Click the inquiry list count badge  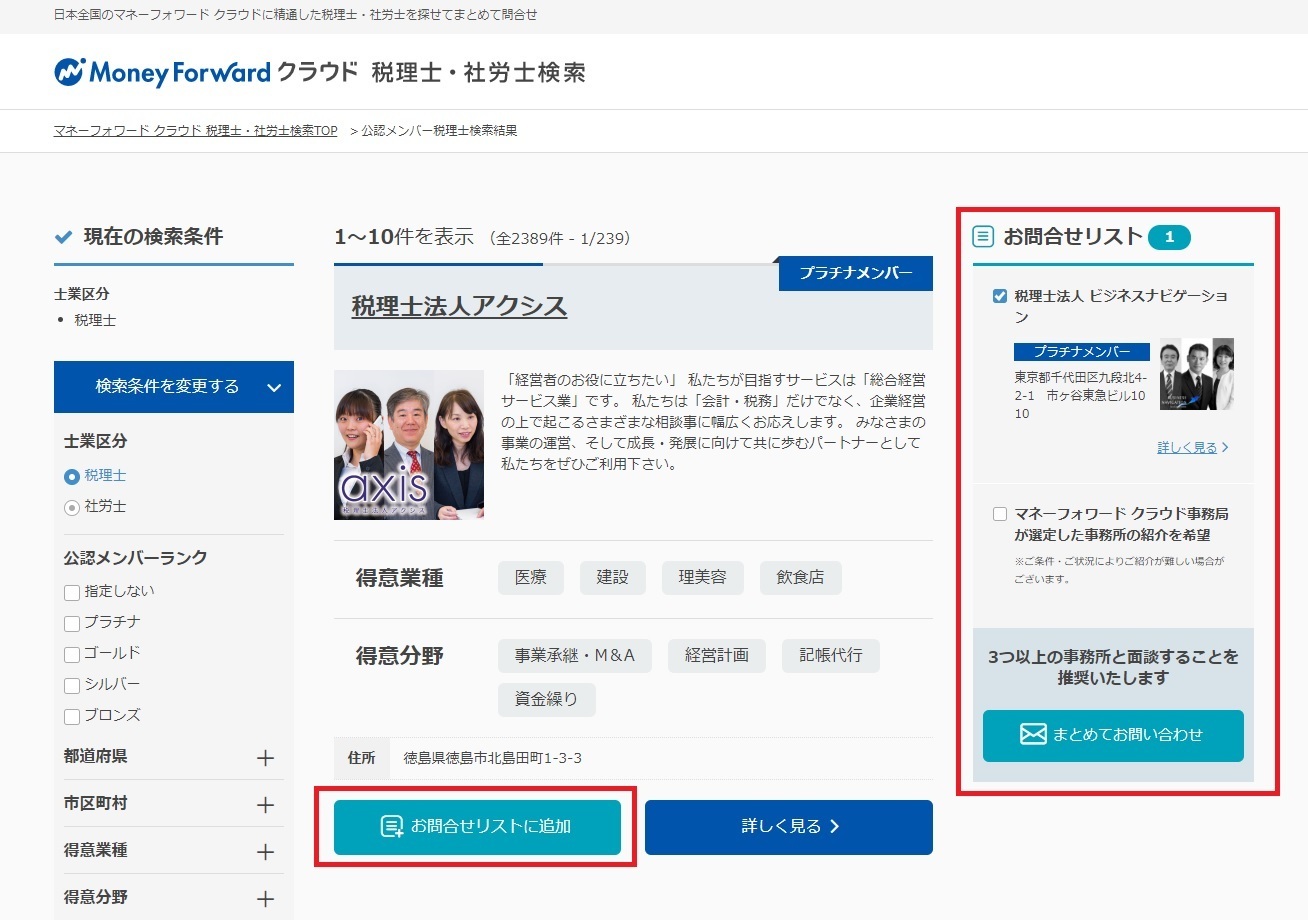(x=1169, y=237)
